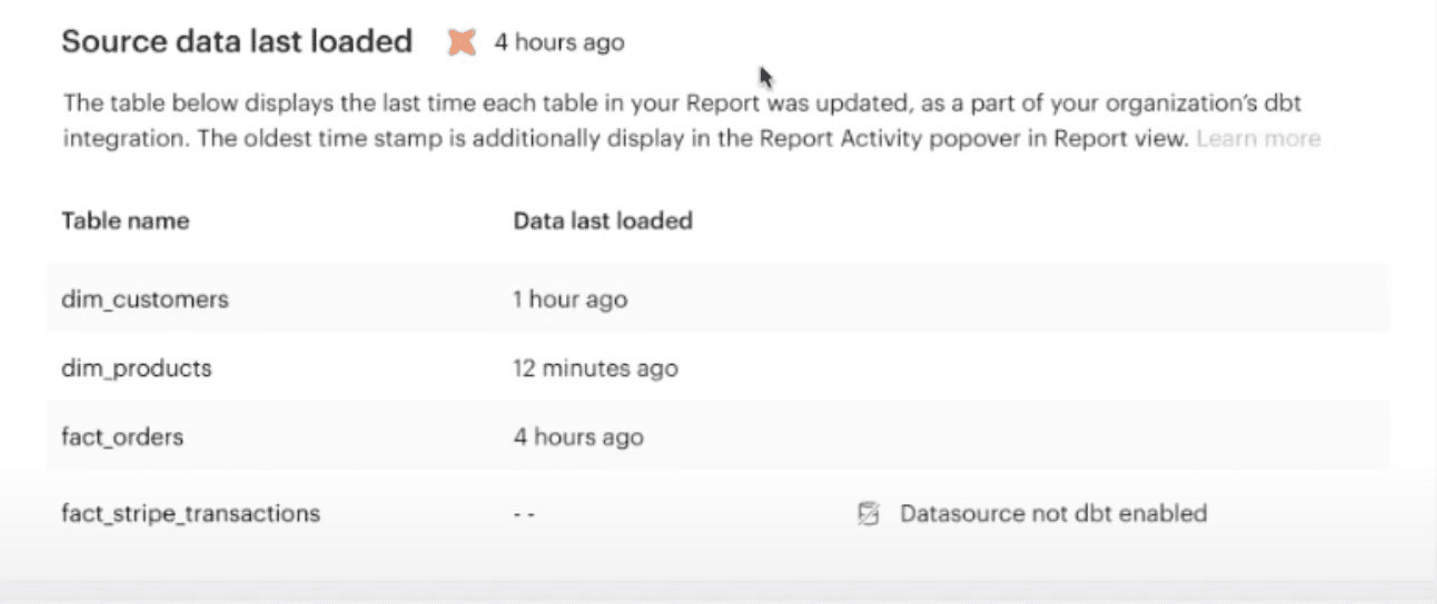Viewport: 1437px width, 604px height.
Task: Select the fact_stripe_transactions table name
Action: 191,514
